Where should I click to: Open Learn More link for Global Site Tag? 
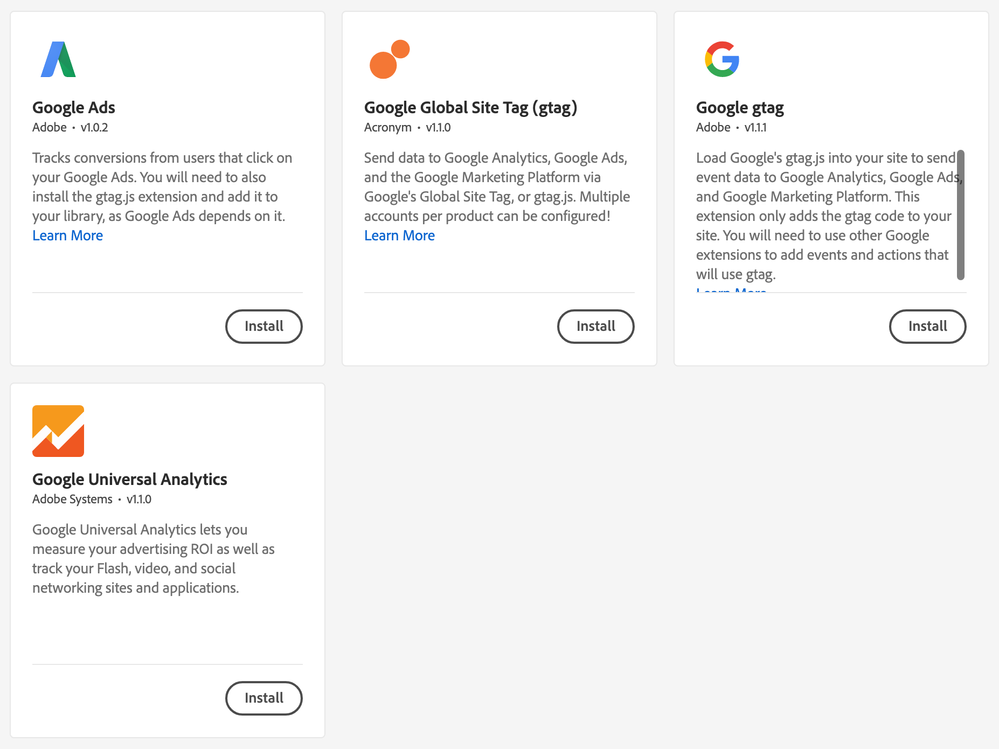(x=399, y=236)
